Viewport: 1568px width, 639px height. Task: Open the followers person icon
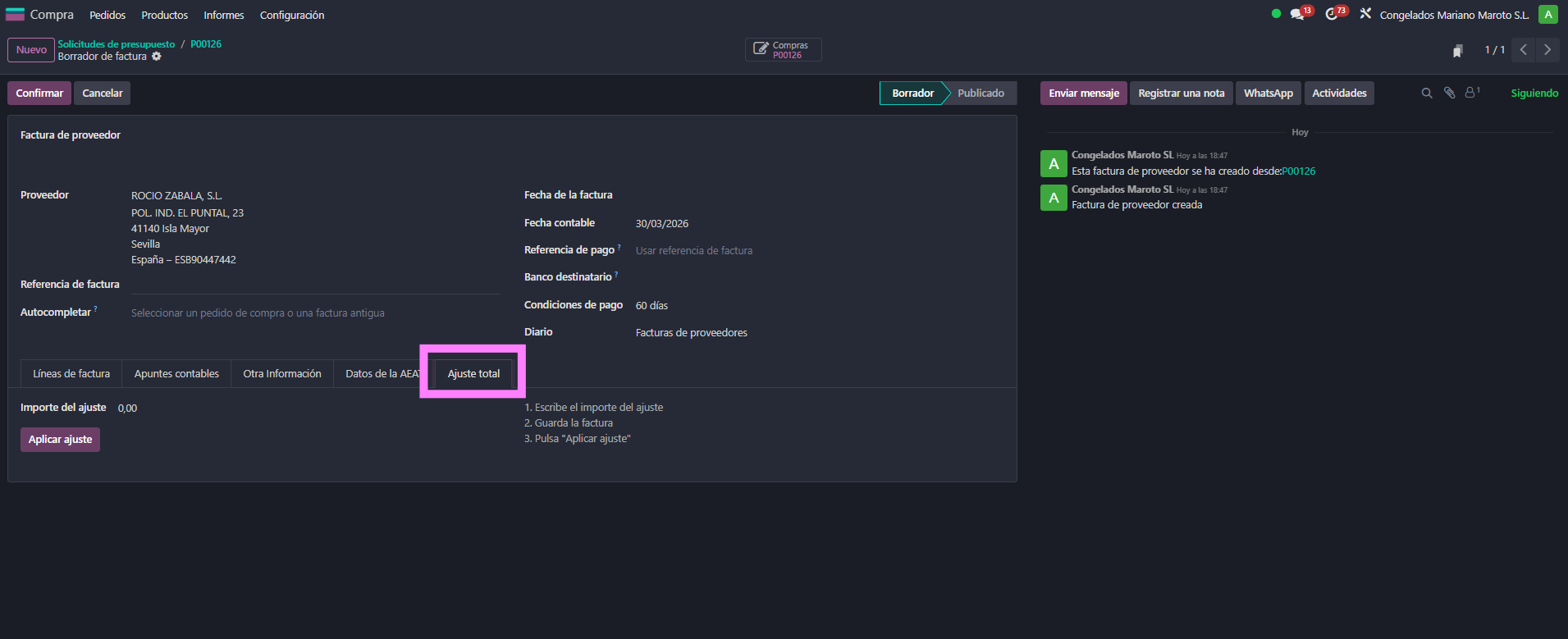[1471, 93]
